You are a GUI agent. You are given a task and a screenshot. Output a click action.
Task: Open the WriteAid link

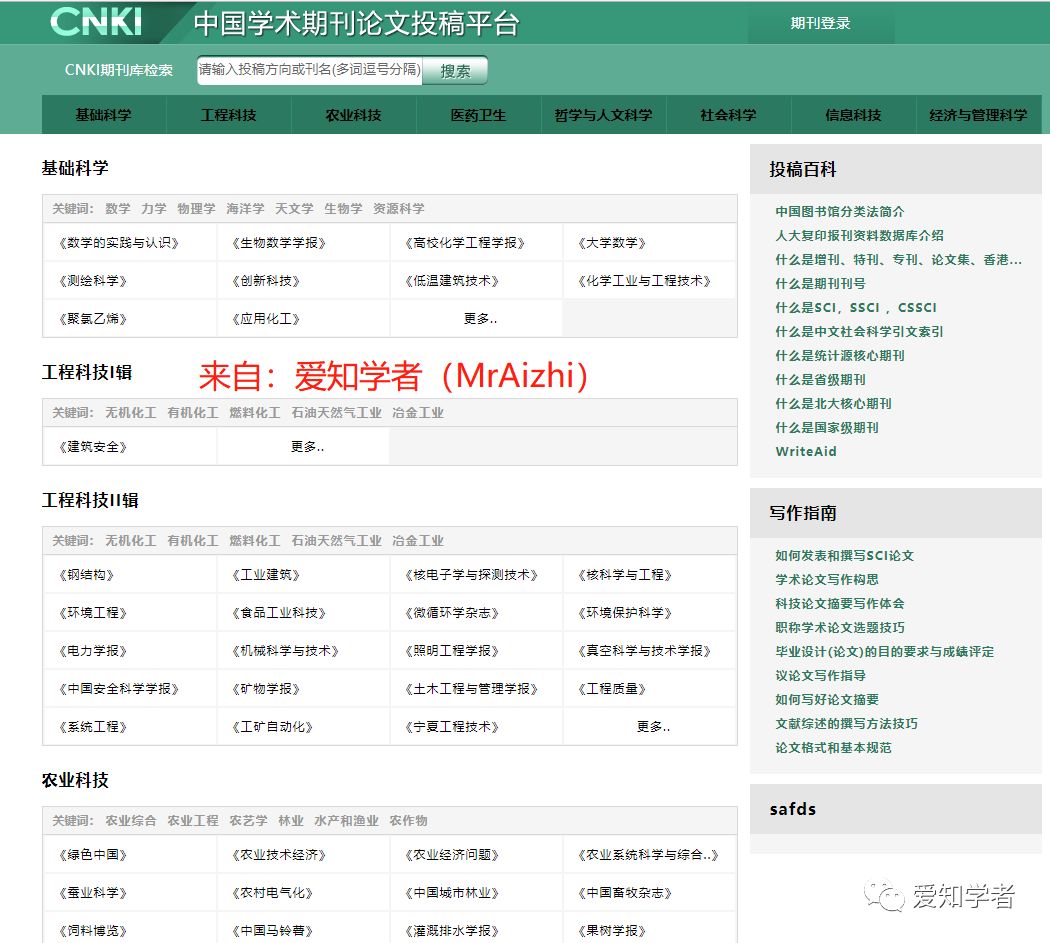pos(806,452)
